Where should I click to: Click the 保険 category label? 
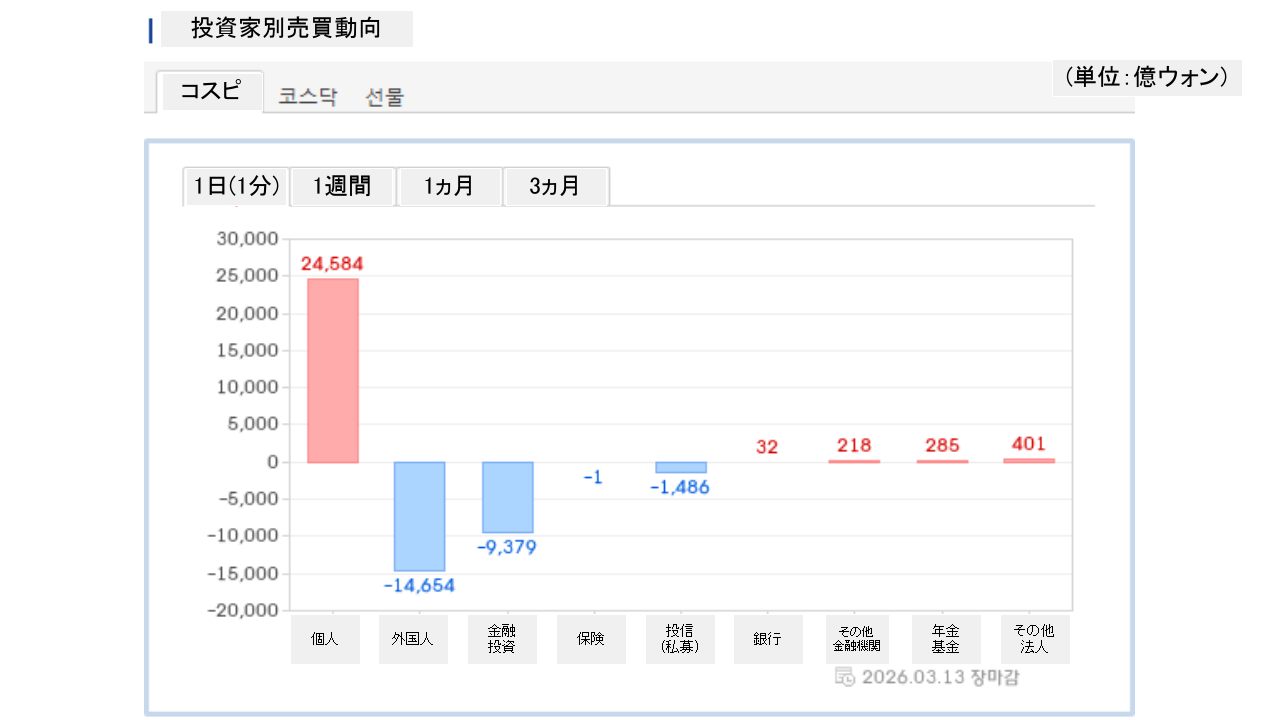591,639
